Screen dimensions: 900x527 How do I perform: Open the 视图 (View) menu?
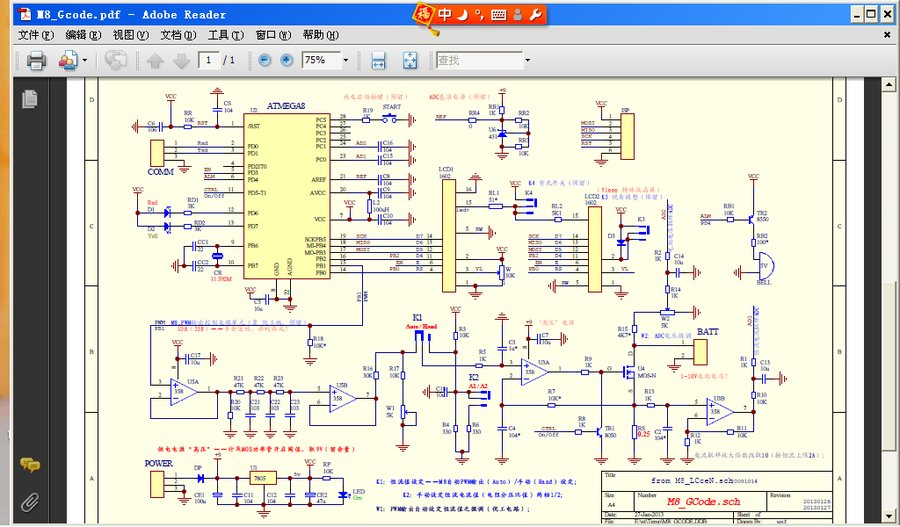[x=130, y=35]
